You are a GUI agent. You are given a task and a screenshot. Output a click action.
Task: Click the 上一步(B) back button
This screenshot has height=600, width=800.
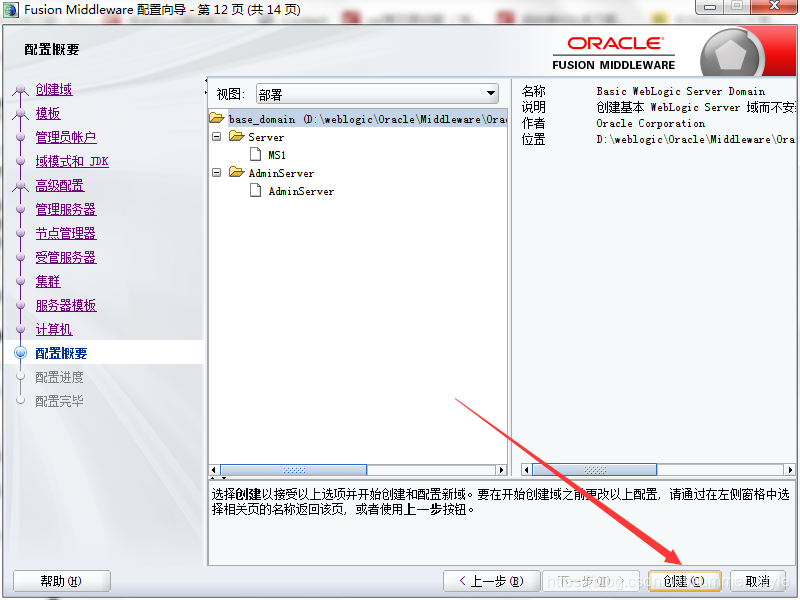491,581
